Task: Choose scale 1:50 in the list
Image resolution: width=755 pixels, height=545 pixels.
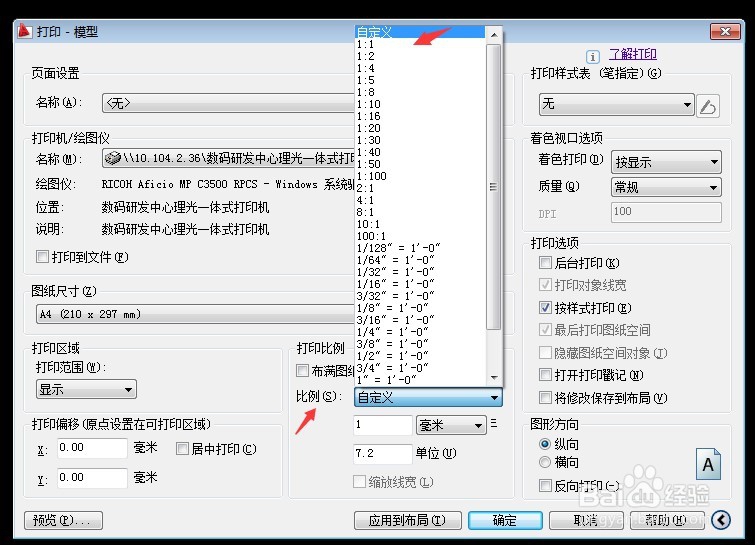Action: [x=420, y=164]
